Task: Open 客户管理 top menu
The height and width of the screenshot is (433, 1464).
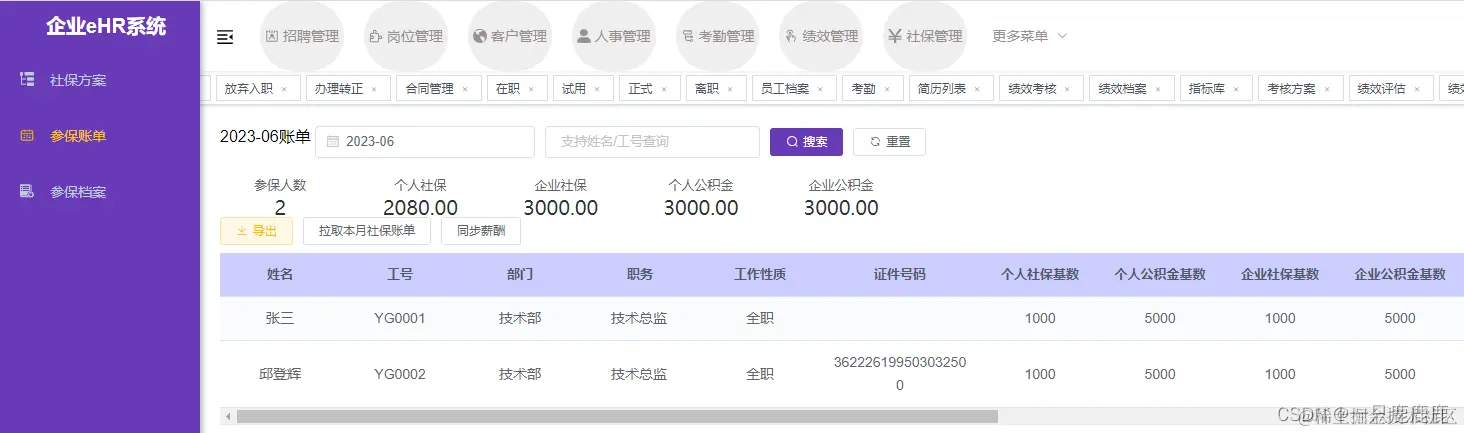Action: point(509,36)
